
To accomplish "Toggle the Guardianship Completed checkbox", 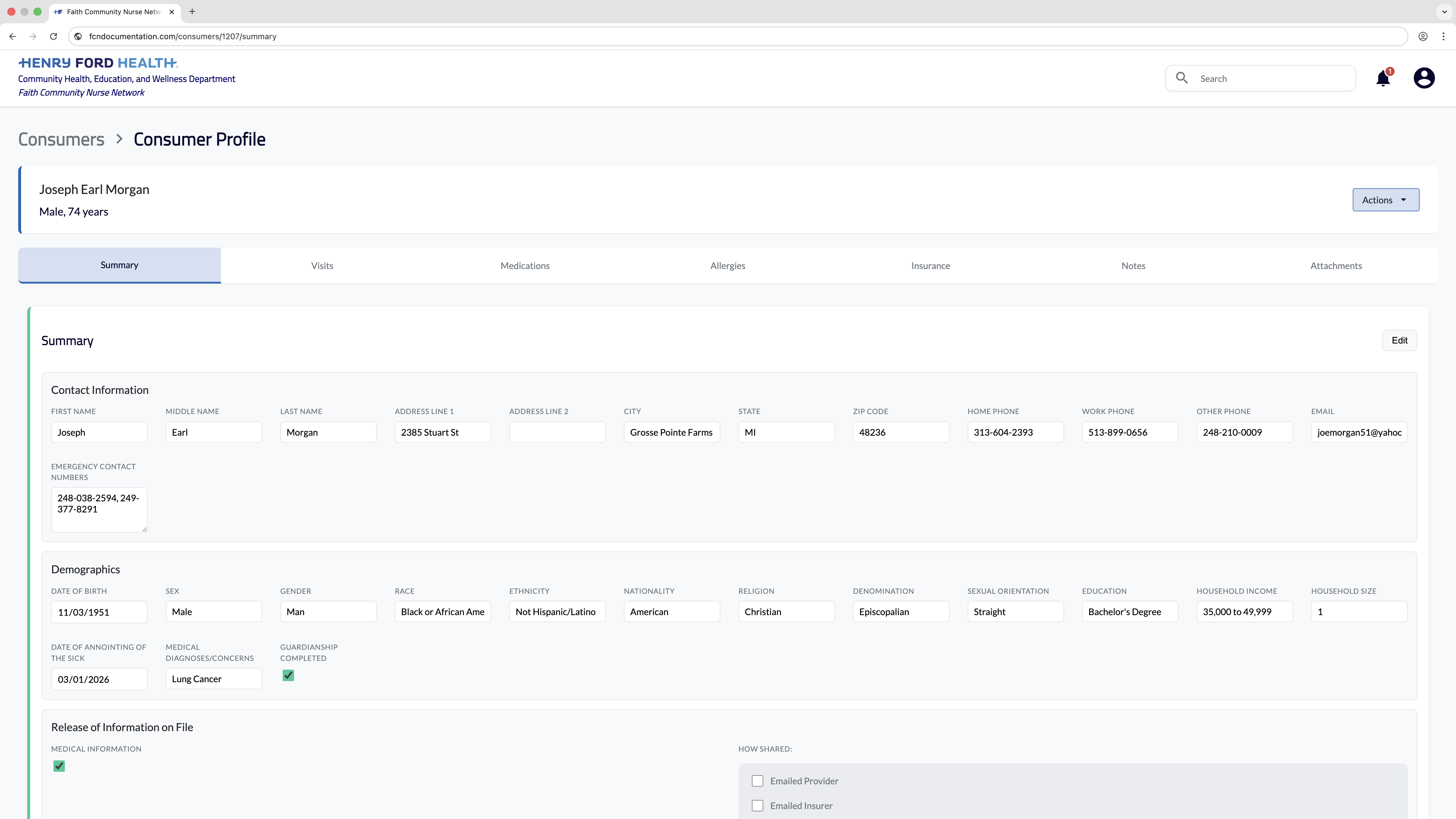I will (x=288, y=675).
